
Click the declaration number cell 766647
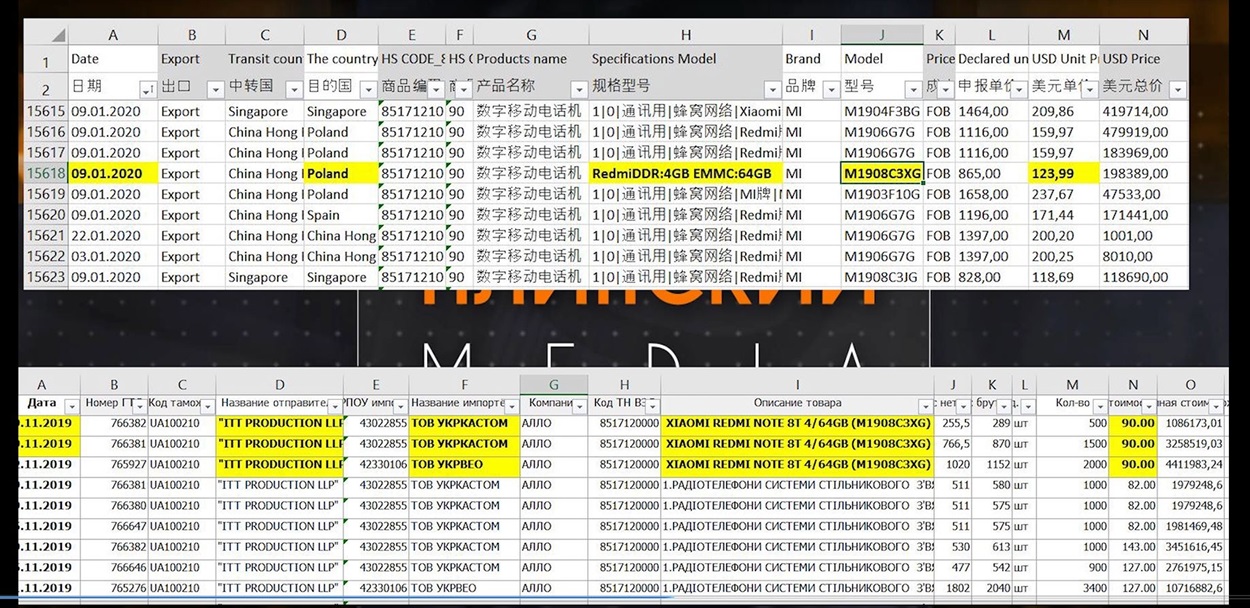point(113,526)
